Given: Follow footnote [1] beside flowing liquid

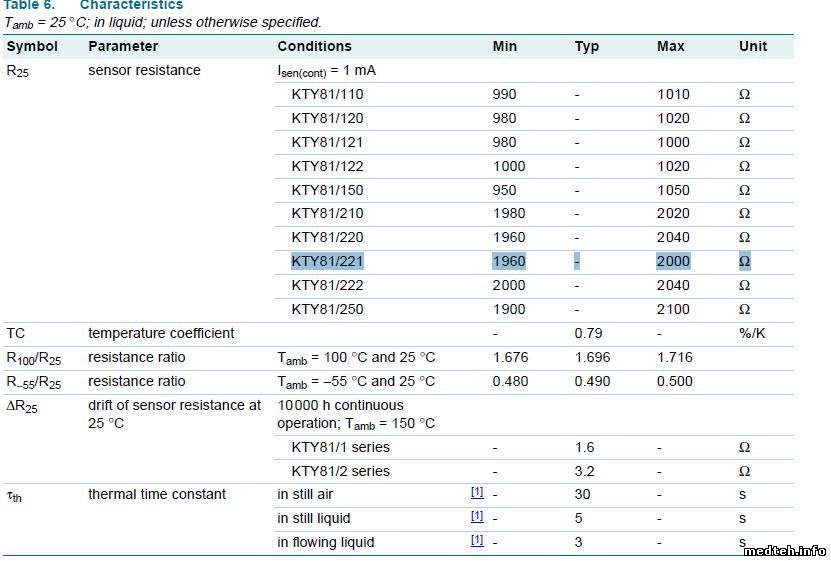Looking at the screenshot, I should [x=477, y=541].
